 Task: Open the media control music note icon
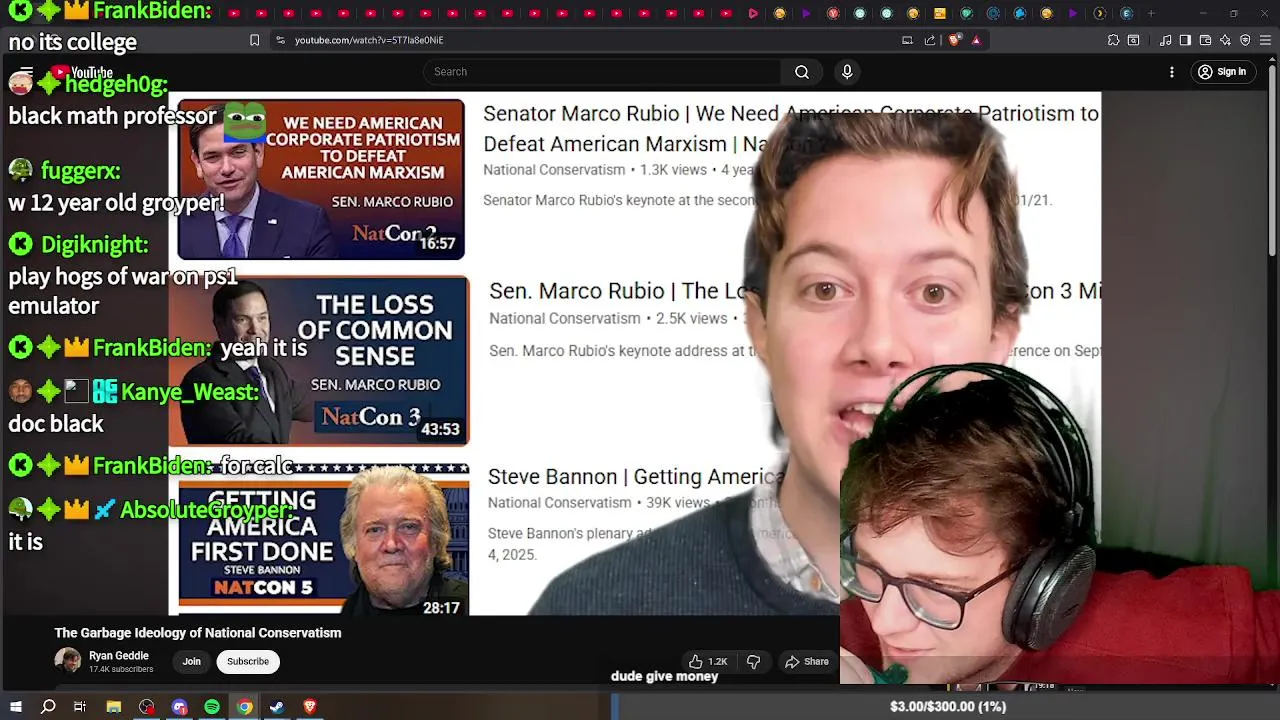click(1166, 40)
